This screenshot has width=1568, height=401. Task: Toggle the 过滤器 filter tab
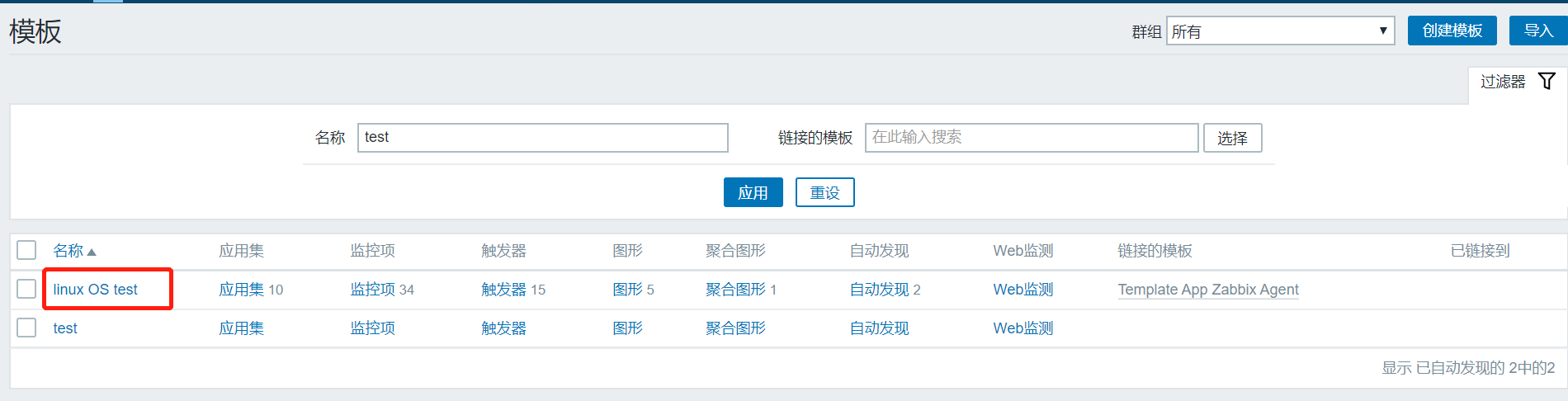point(1517,82)
